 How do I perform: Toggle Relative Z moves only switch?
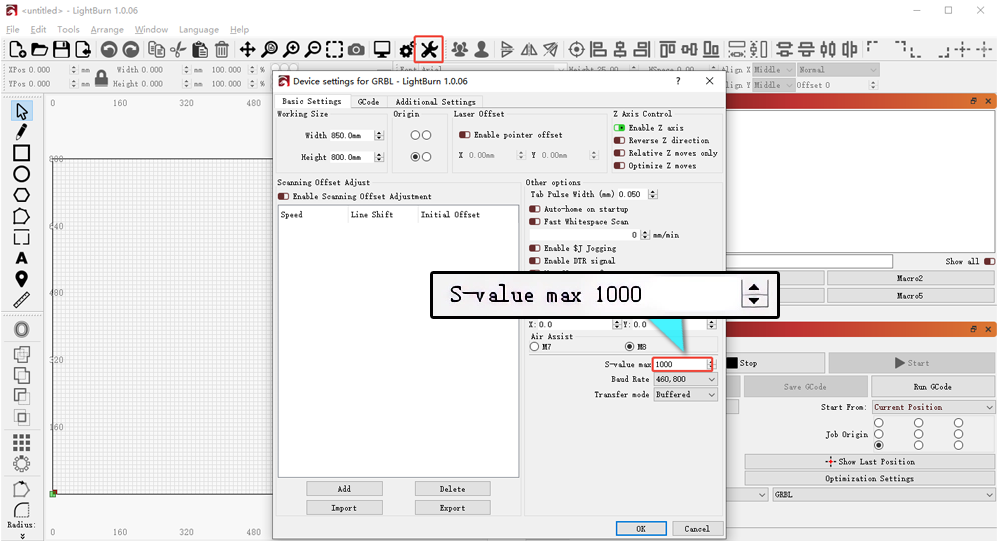619,153
